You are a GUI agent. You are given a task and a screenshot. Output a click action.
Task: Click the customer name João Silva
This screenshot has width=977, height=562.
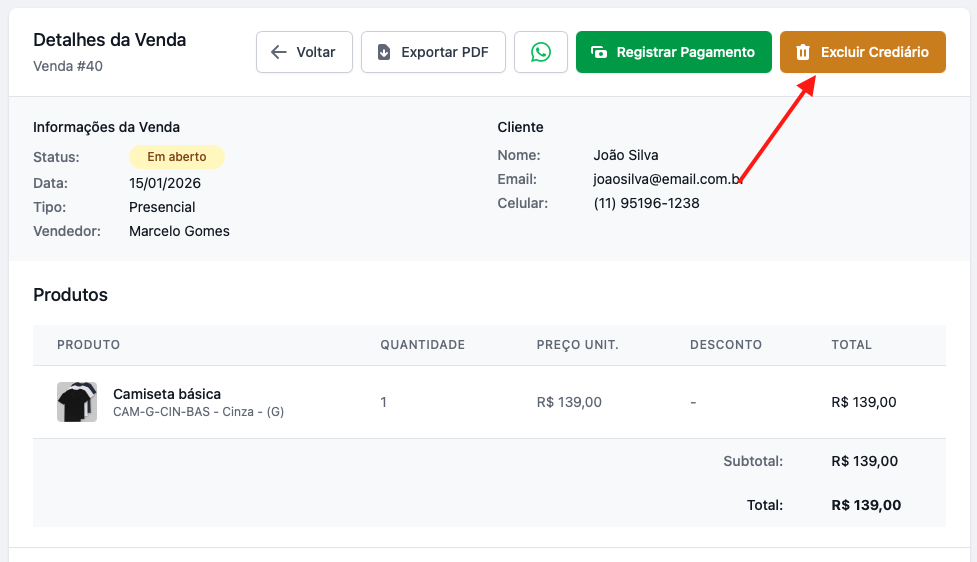coord(625,155)
